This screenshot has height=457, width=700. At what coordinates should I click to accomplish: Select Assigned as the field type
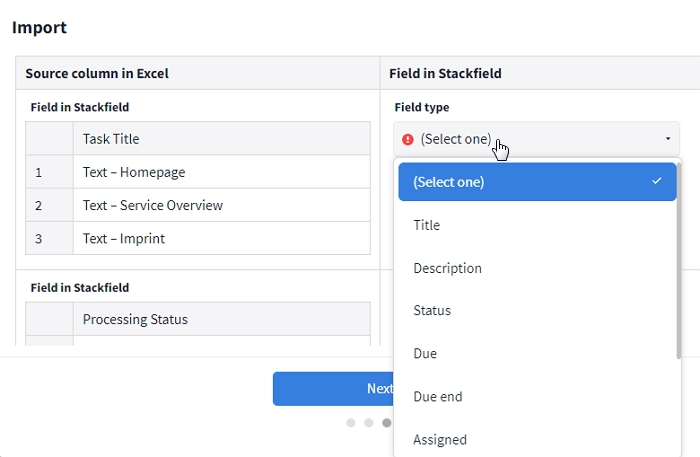click(440, 440)
